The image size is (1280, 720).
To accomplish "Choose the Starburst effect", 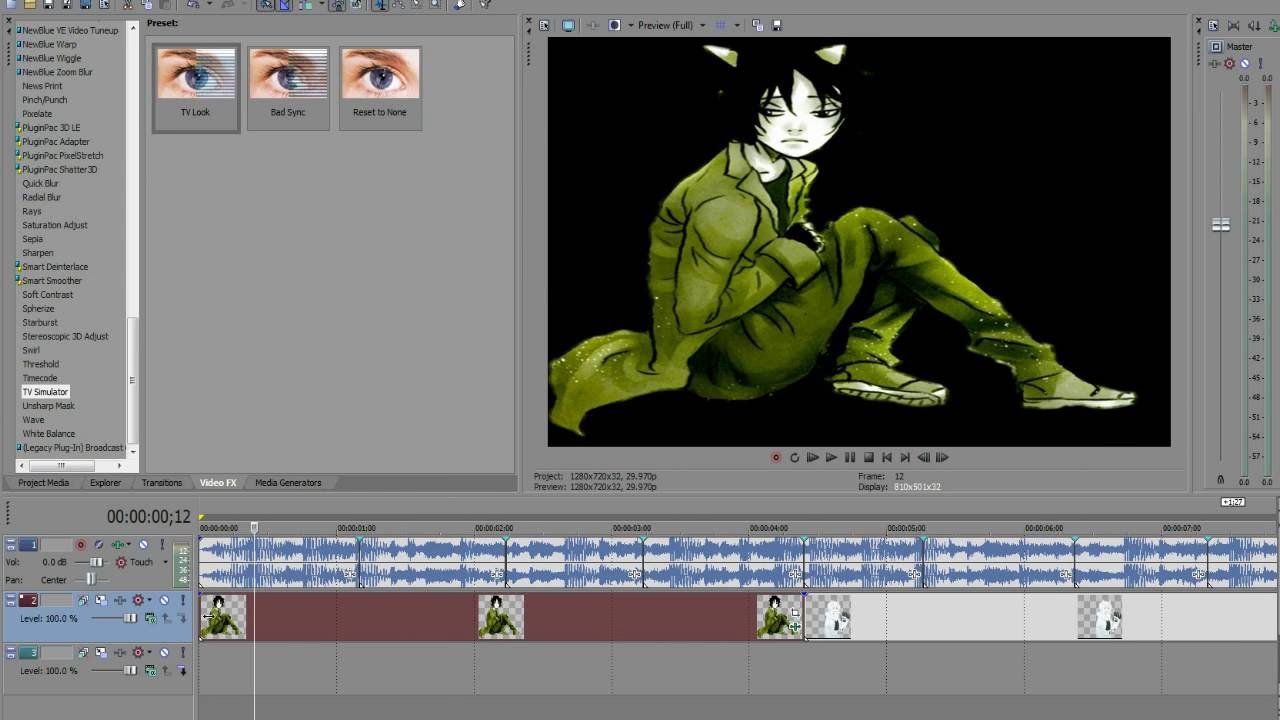I will click(40, 323).
